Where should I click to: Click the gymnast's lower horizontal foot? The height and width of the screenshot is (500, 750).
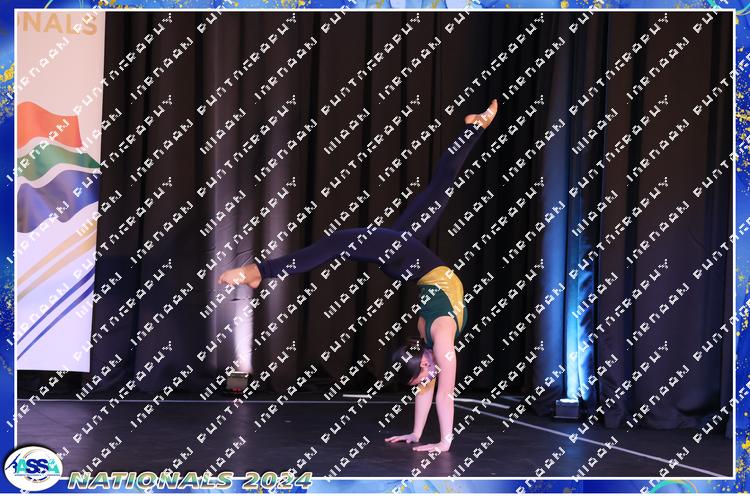coord(238,276)
